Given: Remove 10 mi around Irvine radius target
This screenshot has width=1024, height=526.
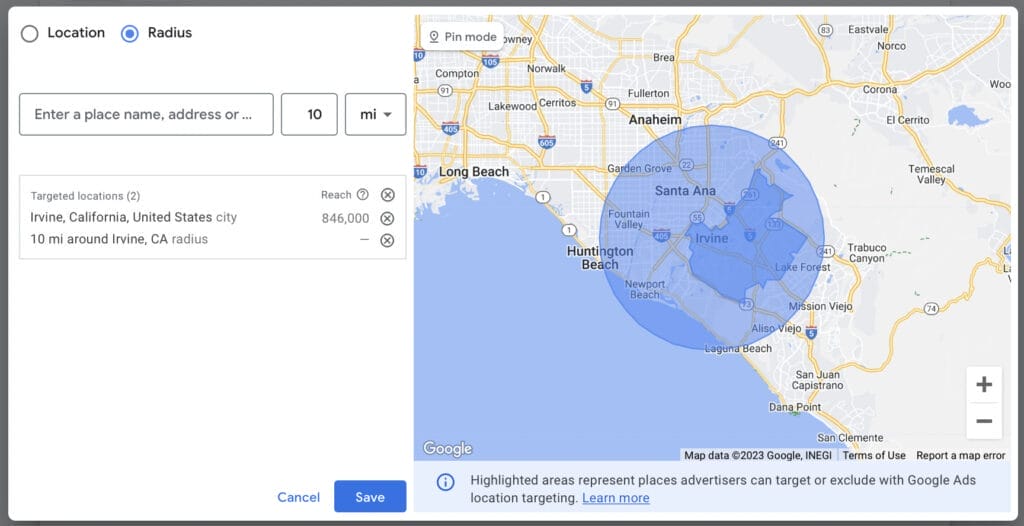Looking at the screenshot, I should tap(387, 240).
